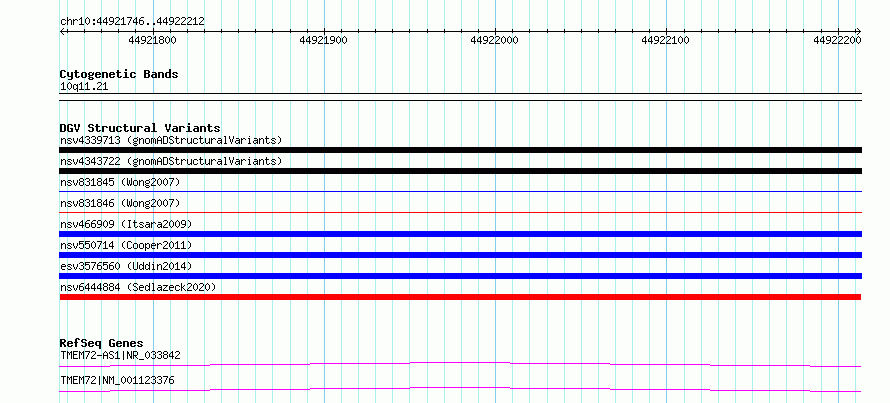Select the 10q11.21 band label
This screenshot has width=890, height=403.
[x=84, y=87]
